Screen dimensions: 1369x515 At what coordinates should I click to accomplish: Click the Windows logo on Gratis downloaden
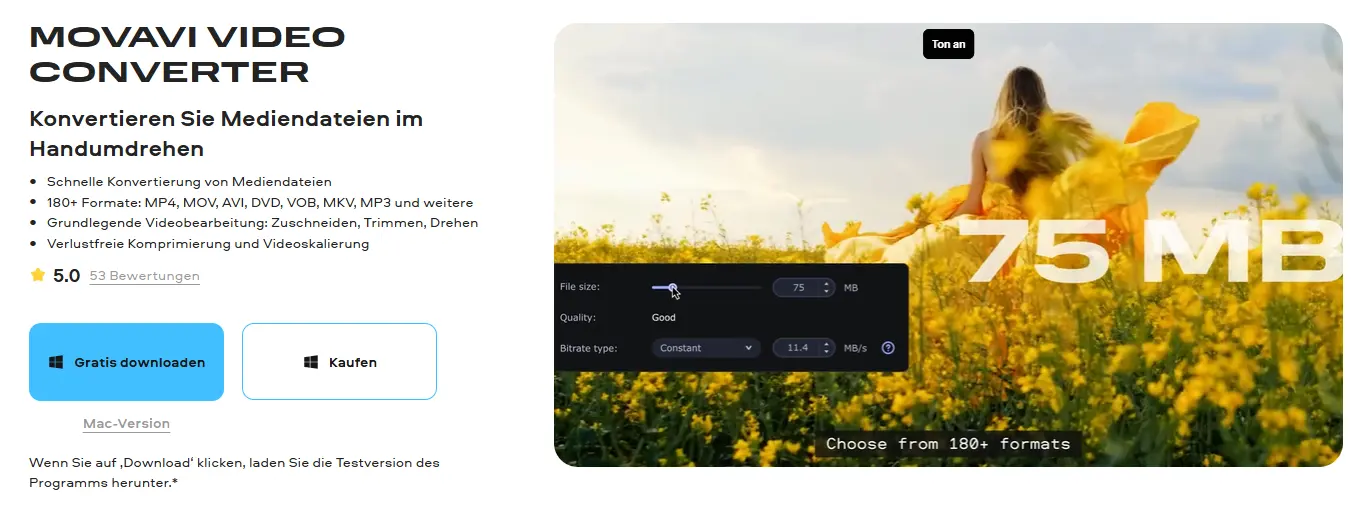coord(56,362)
